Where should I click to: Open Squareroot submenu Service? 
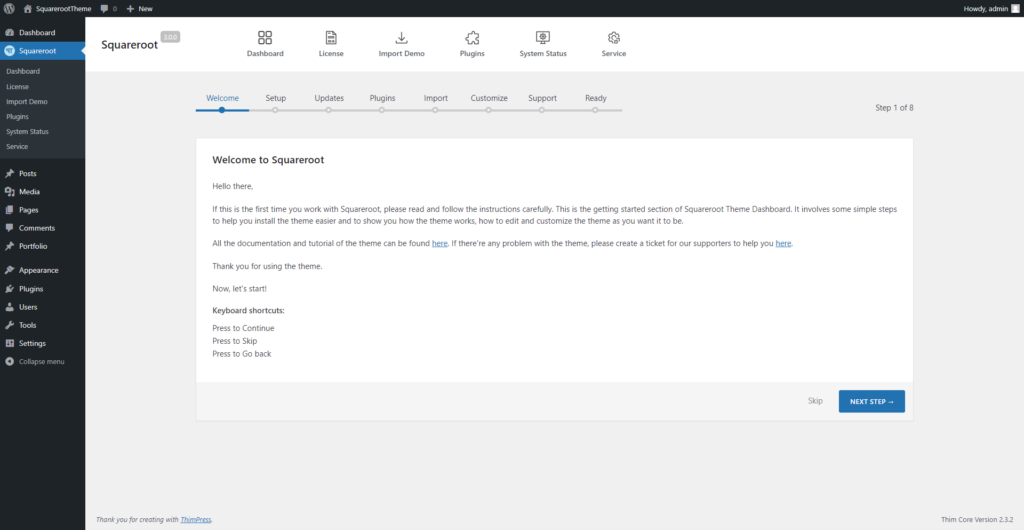17,146
